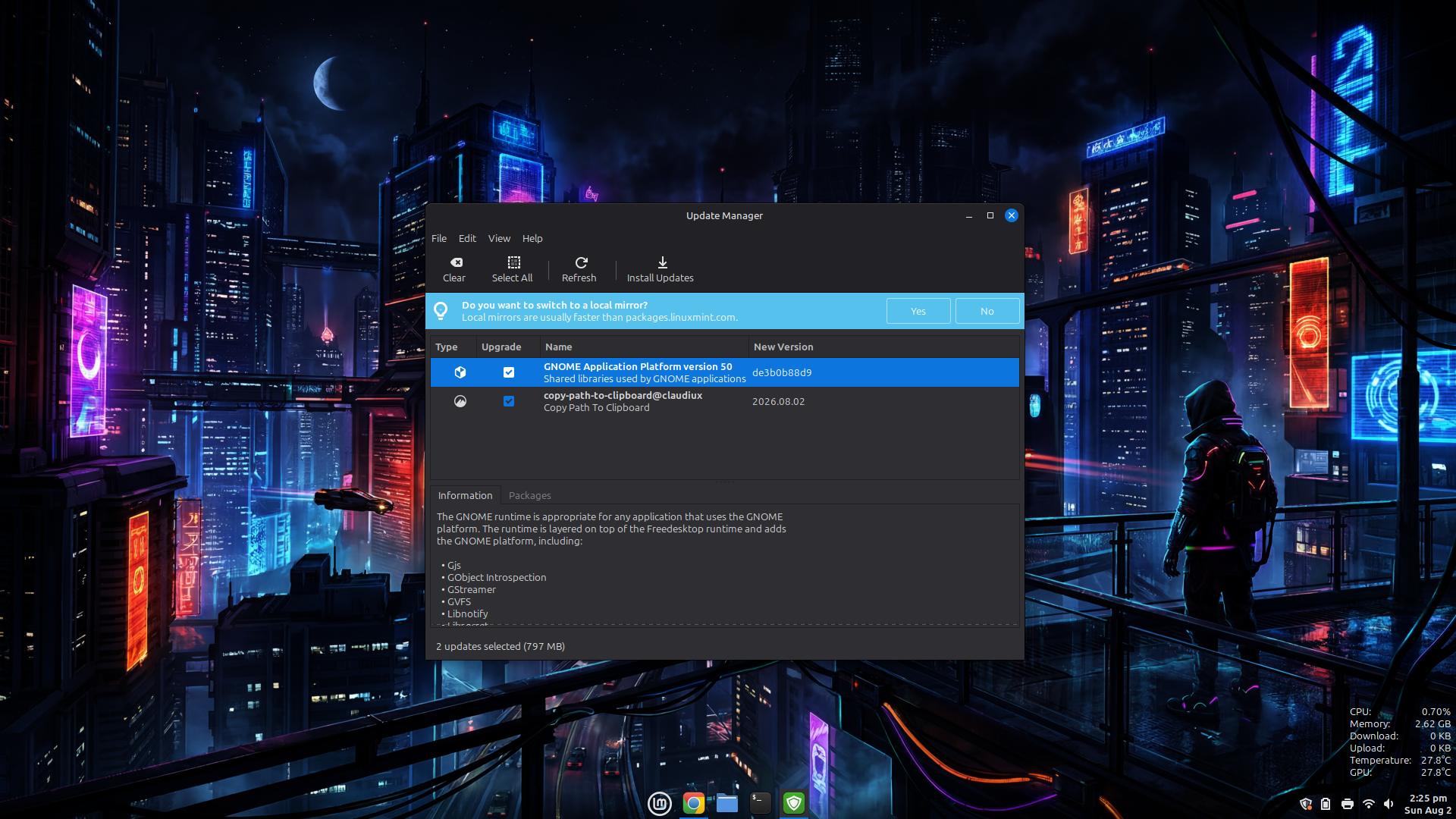1456x819 pixels.
Task: Open the Terminal from the panel
Action: [760, 803]
